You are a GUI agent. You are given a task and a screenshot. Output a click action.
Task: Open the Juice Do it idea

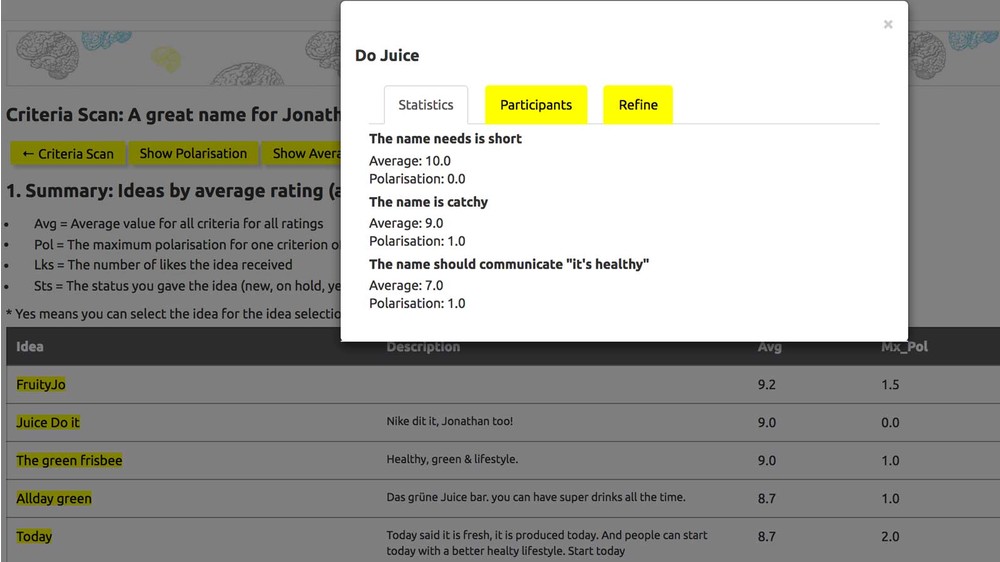tap(48, 423)
